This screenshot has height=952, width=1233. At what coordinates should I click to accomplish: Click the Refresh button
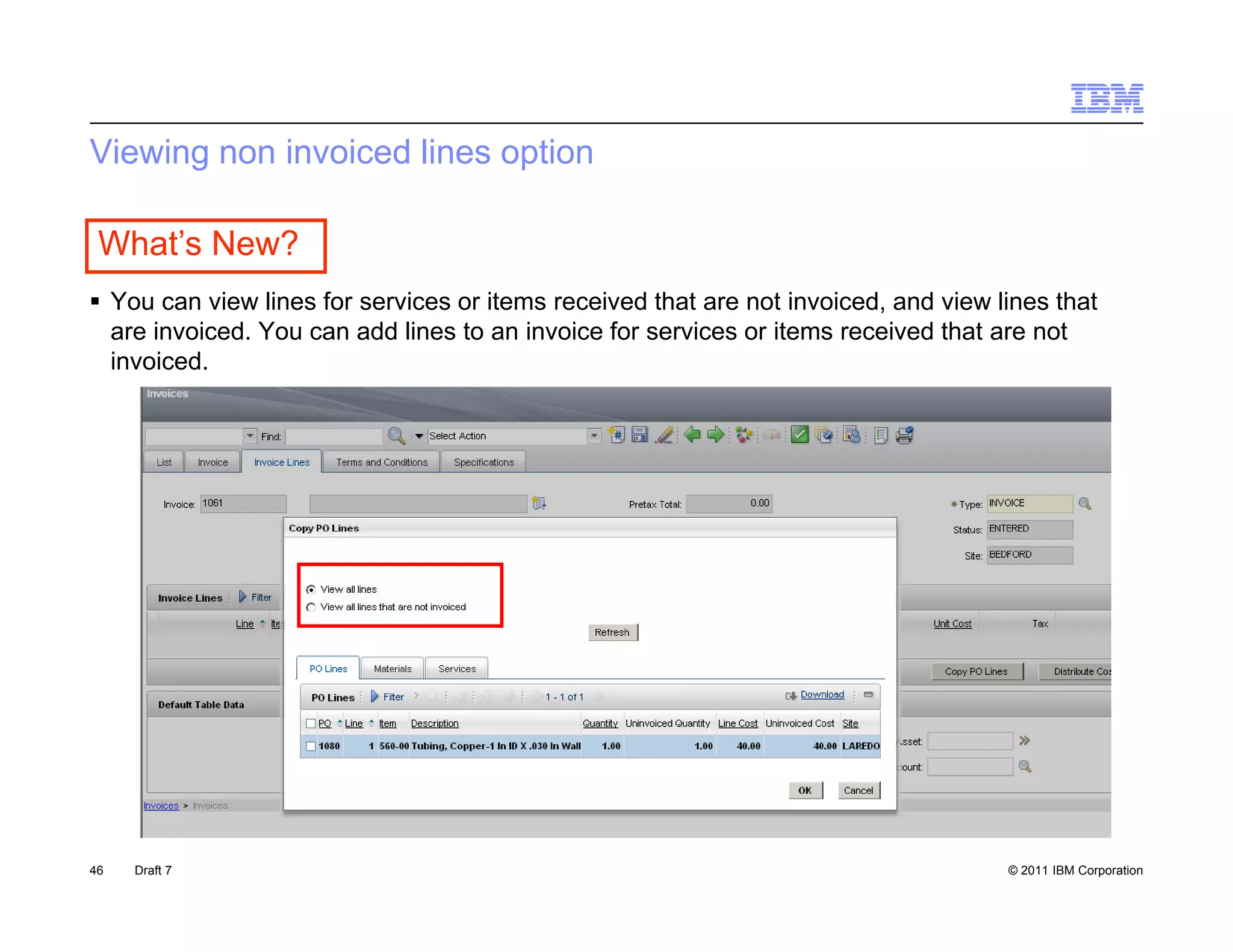(612, 632)
